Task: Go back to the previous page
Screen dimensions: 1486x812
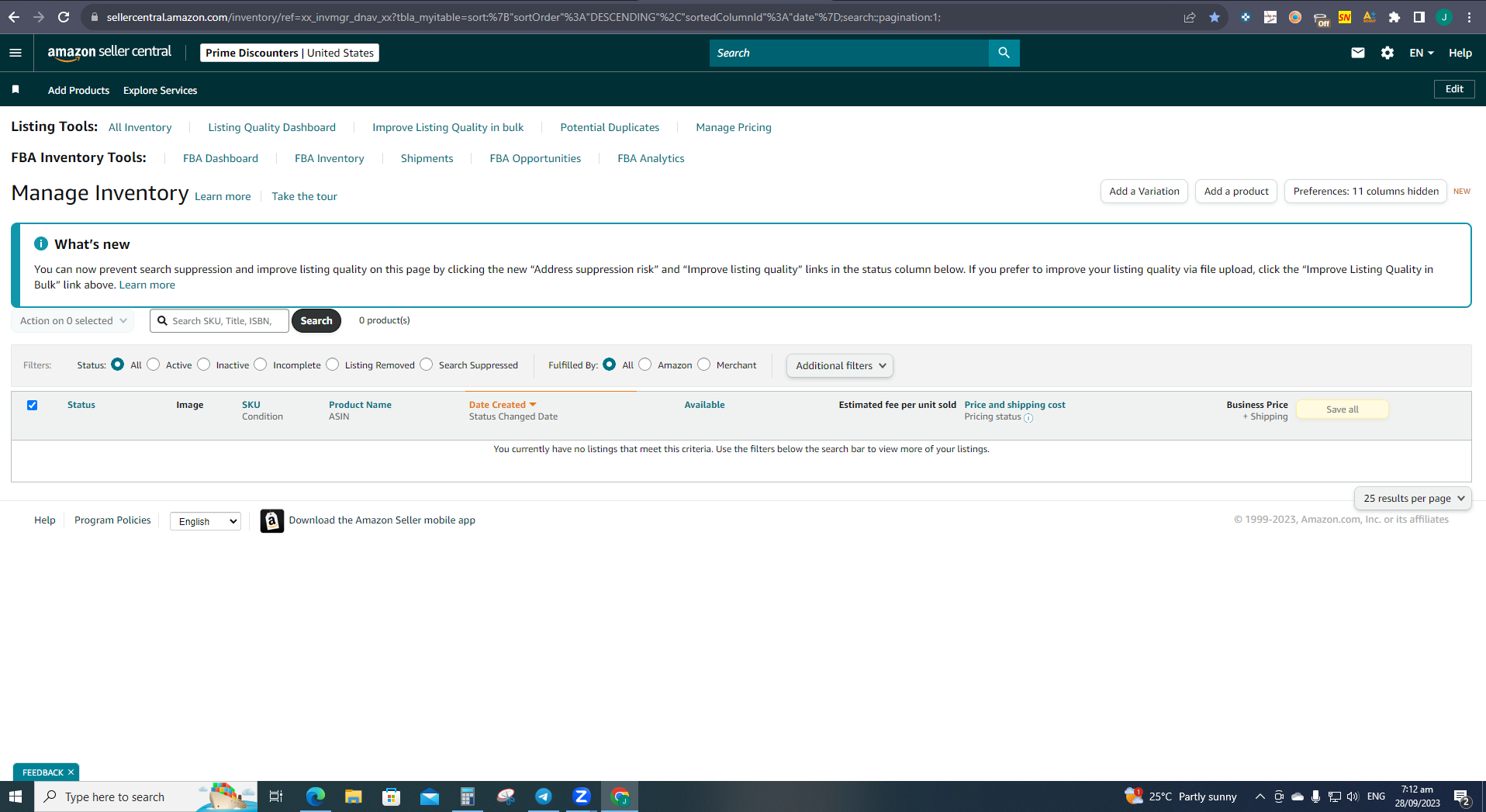Action: coord(14,17)
